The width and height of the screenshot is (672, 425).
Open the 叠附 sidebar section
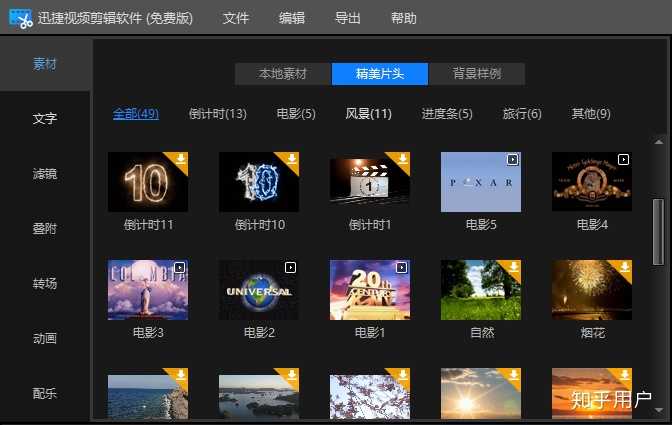45,228
